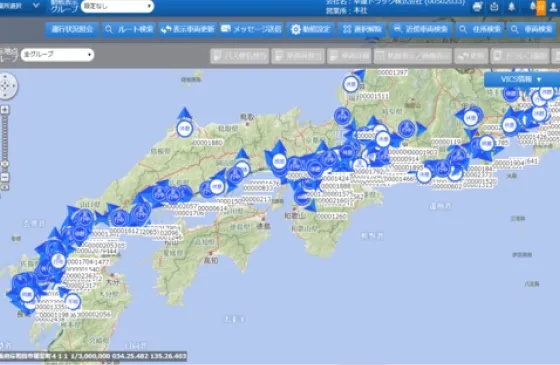
Task: Pan the map right with the compass arrow
Action: (14, 86)
